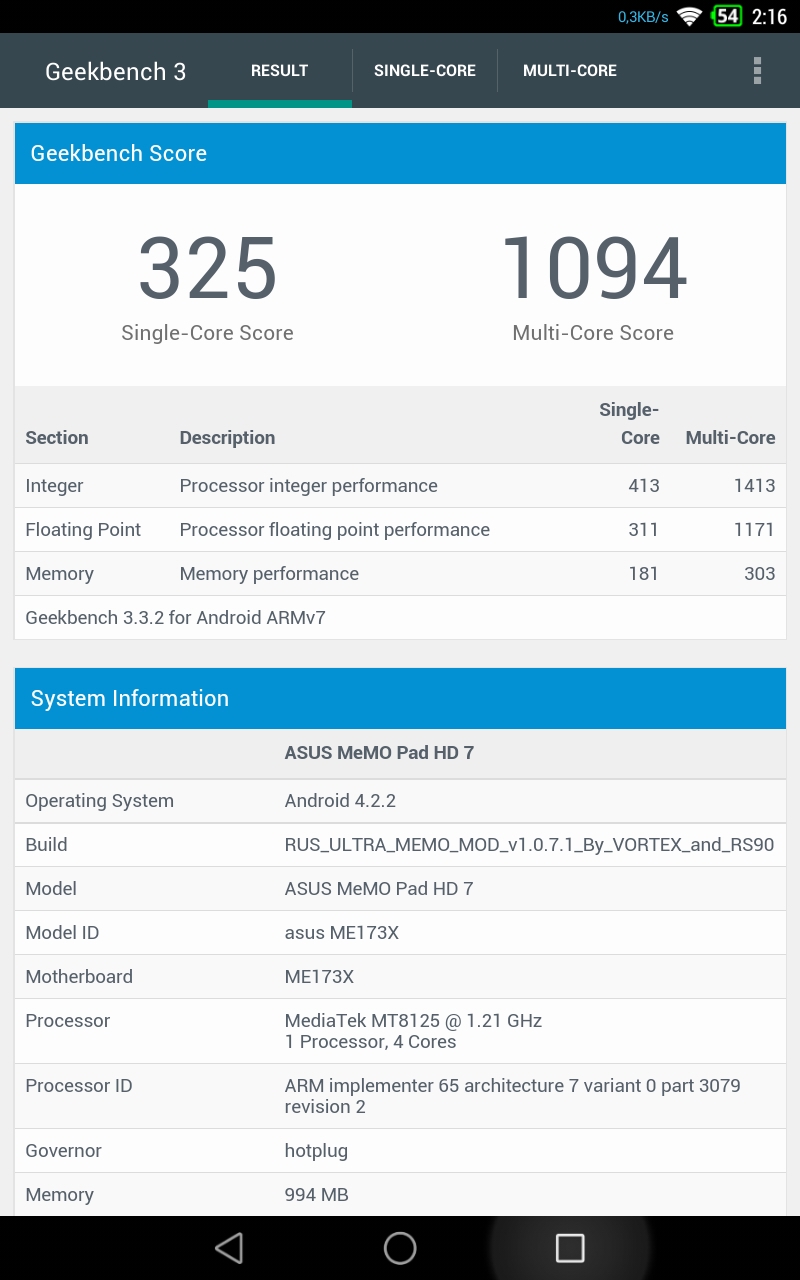Tap Integer multi-core value 1413
This screenshot has width=800, height=1280.
[x=754, y=486]
